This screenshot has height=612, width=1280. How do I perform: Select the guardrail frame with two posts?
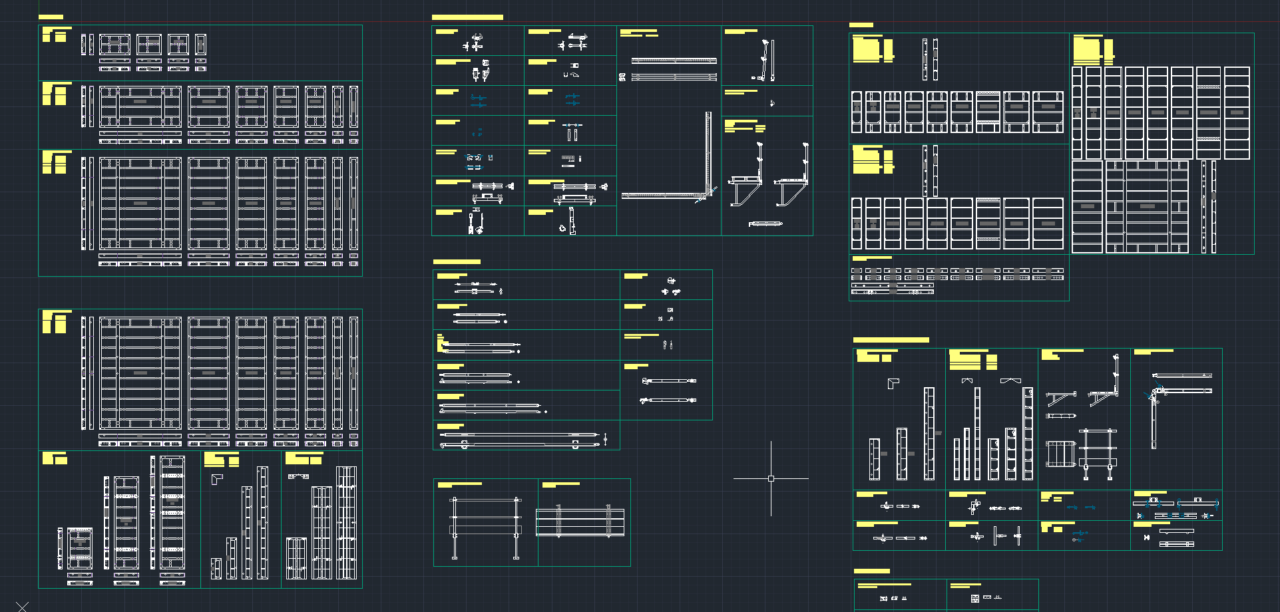[x=485, y=526]
